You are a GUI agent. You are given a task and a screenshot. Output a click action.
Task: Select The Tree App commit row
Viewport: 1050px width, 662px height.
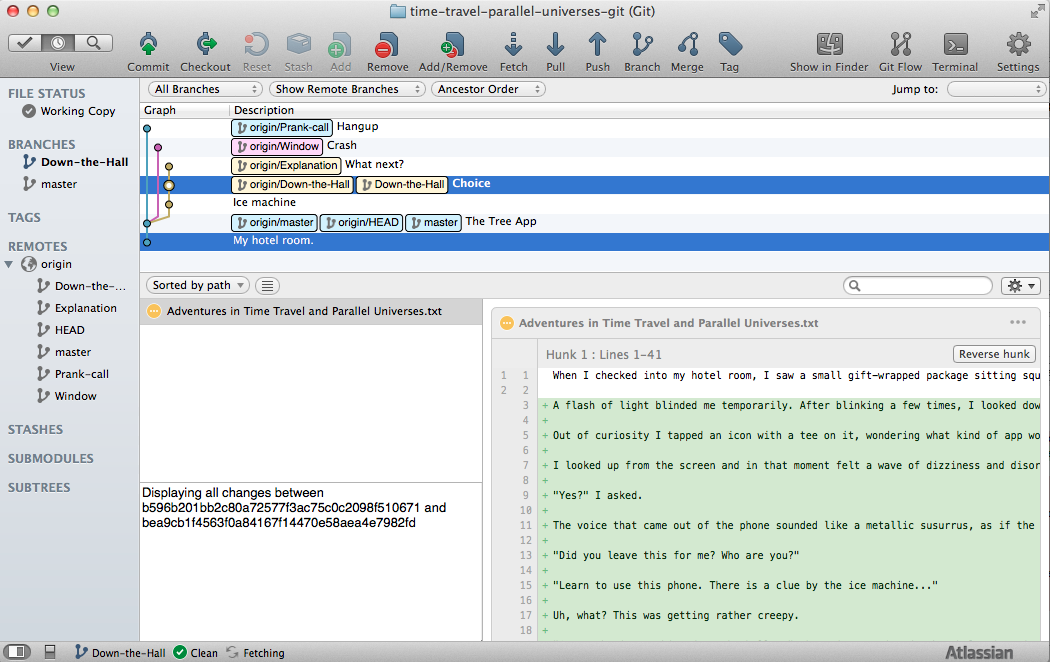(595, 222)
